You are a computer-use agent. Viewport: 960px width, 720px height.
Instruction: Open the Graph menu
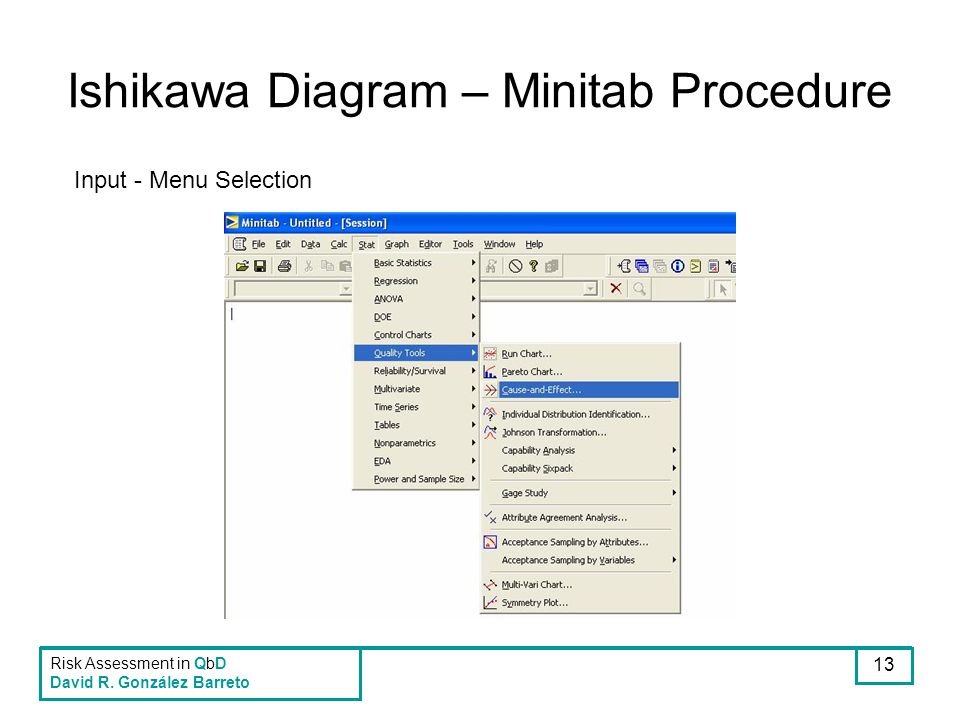(x=397, y=244)
